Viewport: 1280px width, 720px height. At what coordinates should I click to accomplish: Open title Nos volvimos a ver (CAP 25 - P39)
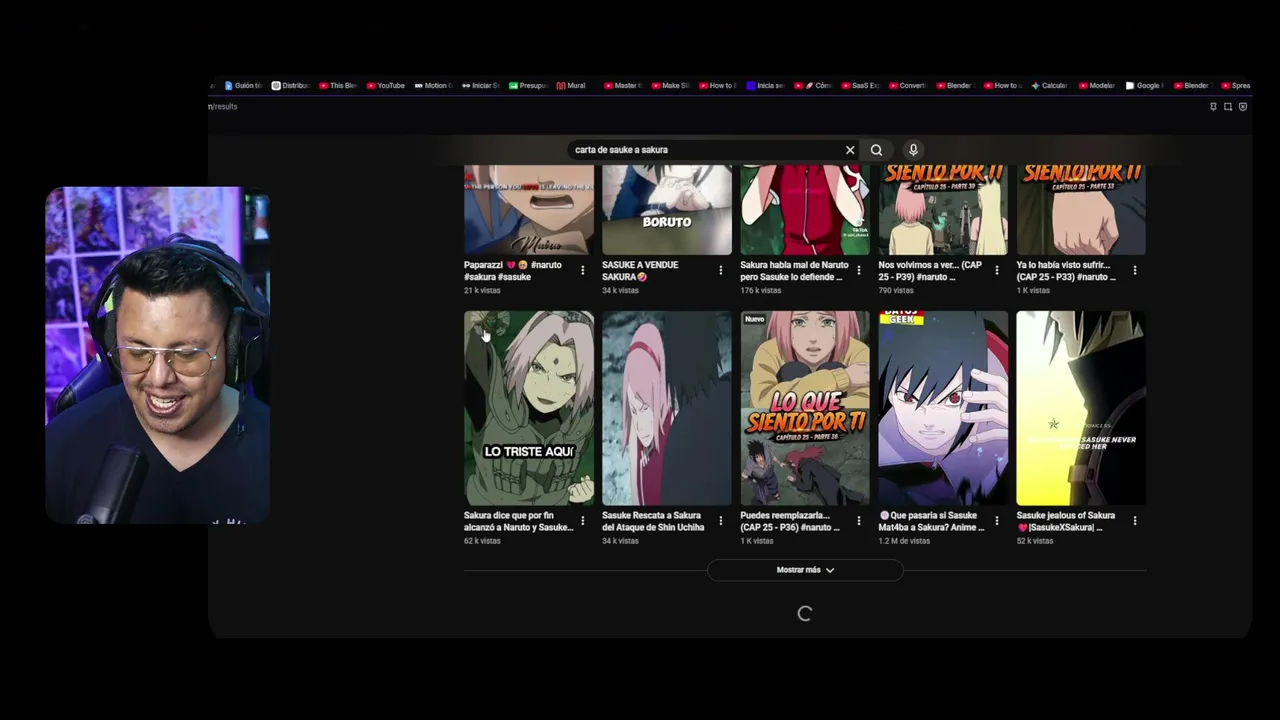tap(930, 271)
